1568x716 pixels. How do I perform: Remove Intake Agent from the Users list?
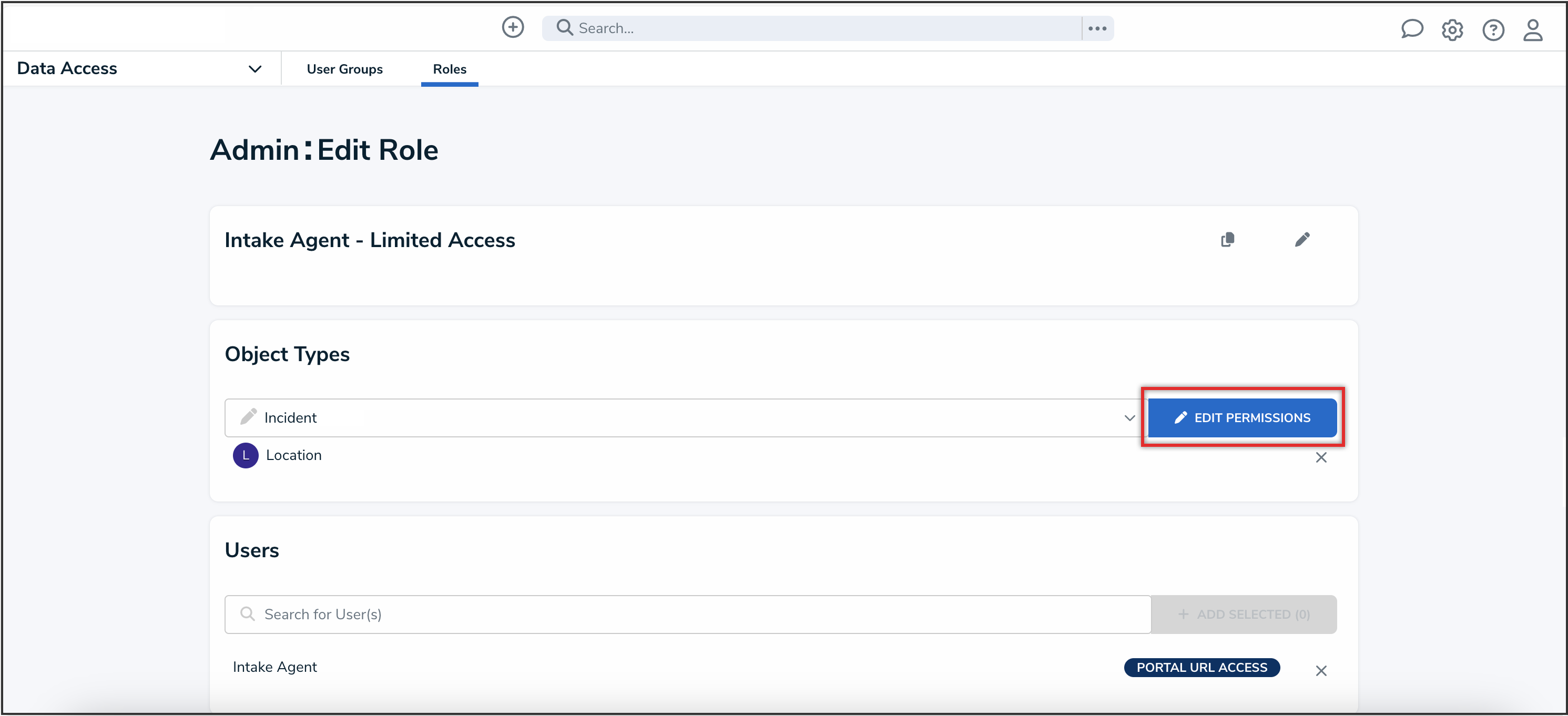(1321, 671)
